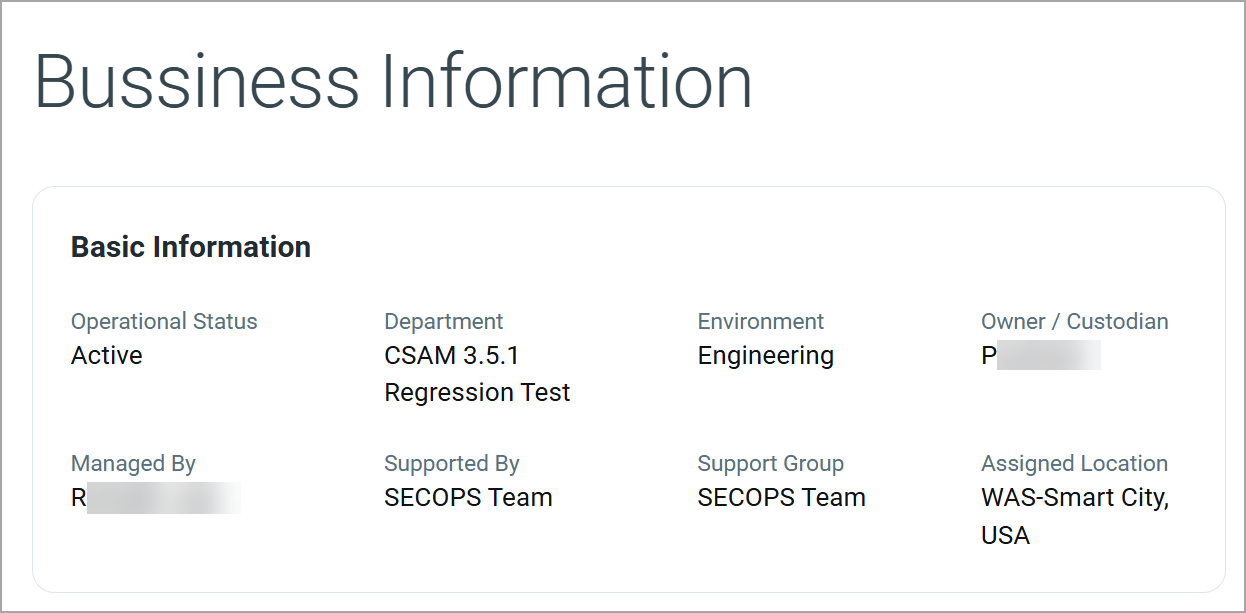Viewport: 1246px width, 613px height.
Task: Click SECOPS Team under Supported By
Action: tap(468, 498)
